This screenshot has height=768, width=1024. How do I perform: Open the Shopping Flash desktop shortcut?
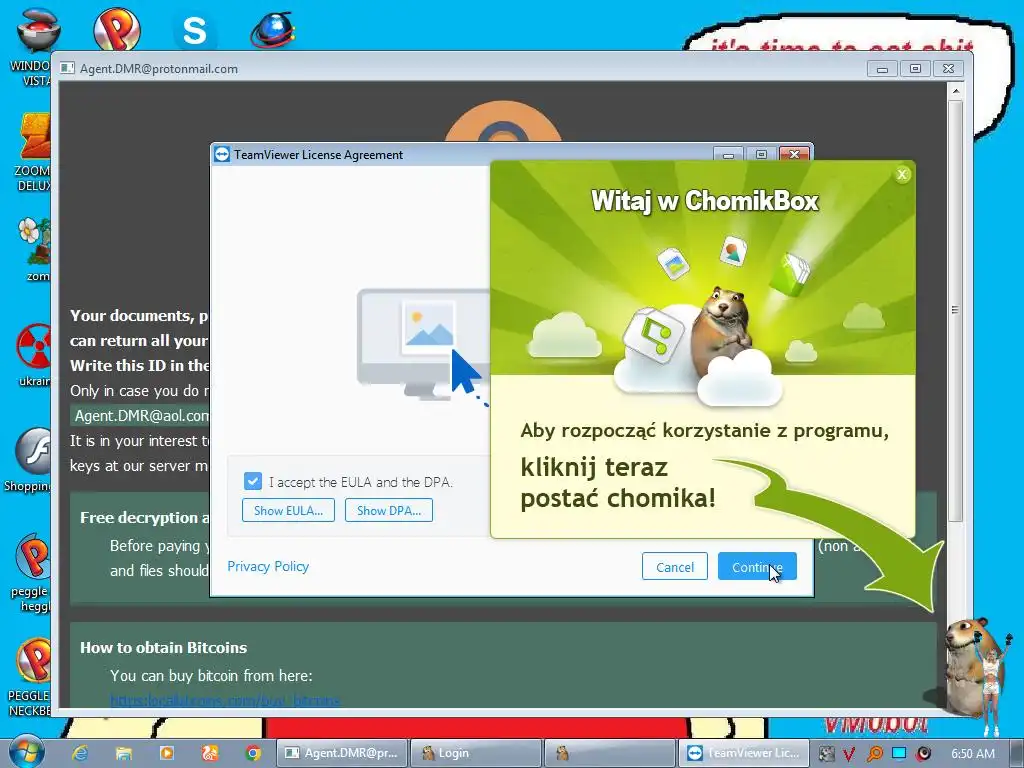pos(29,459)
